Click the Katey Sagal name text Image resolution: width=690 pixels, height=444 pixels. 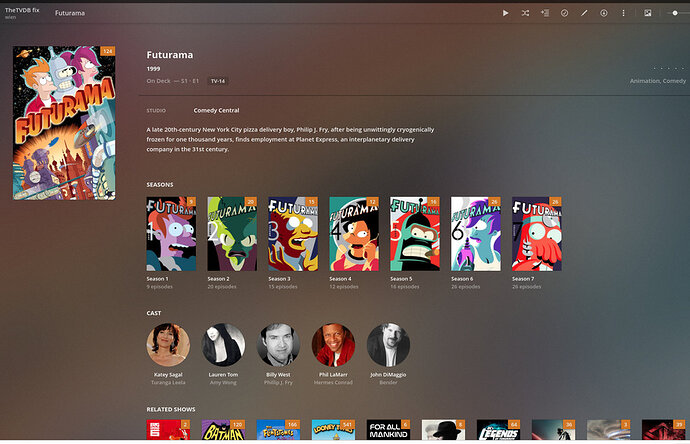click(168, 375)
